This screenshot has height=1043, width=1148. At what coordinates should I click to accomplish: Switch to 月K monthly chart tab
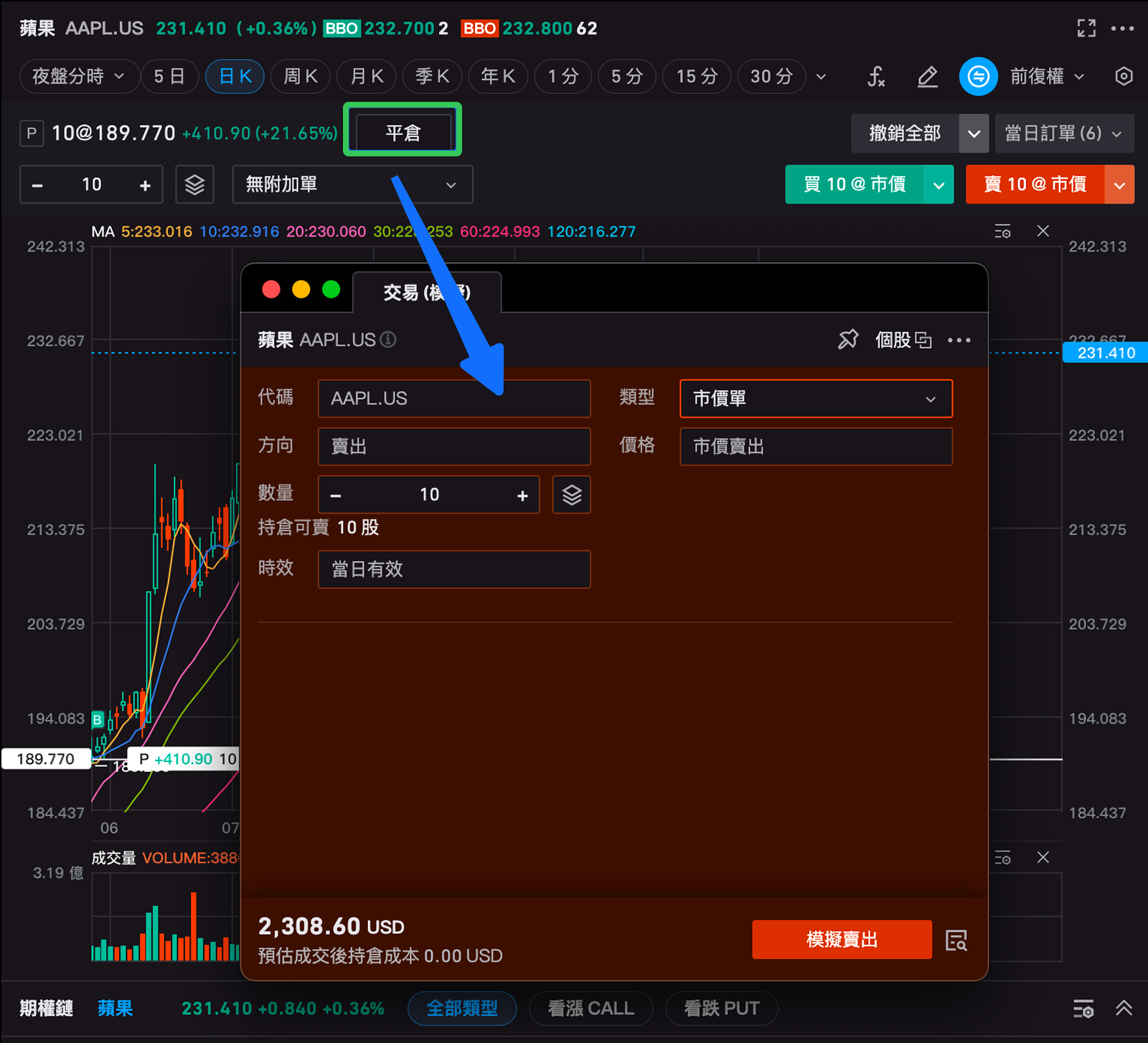(367, 77)
